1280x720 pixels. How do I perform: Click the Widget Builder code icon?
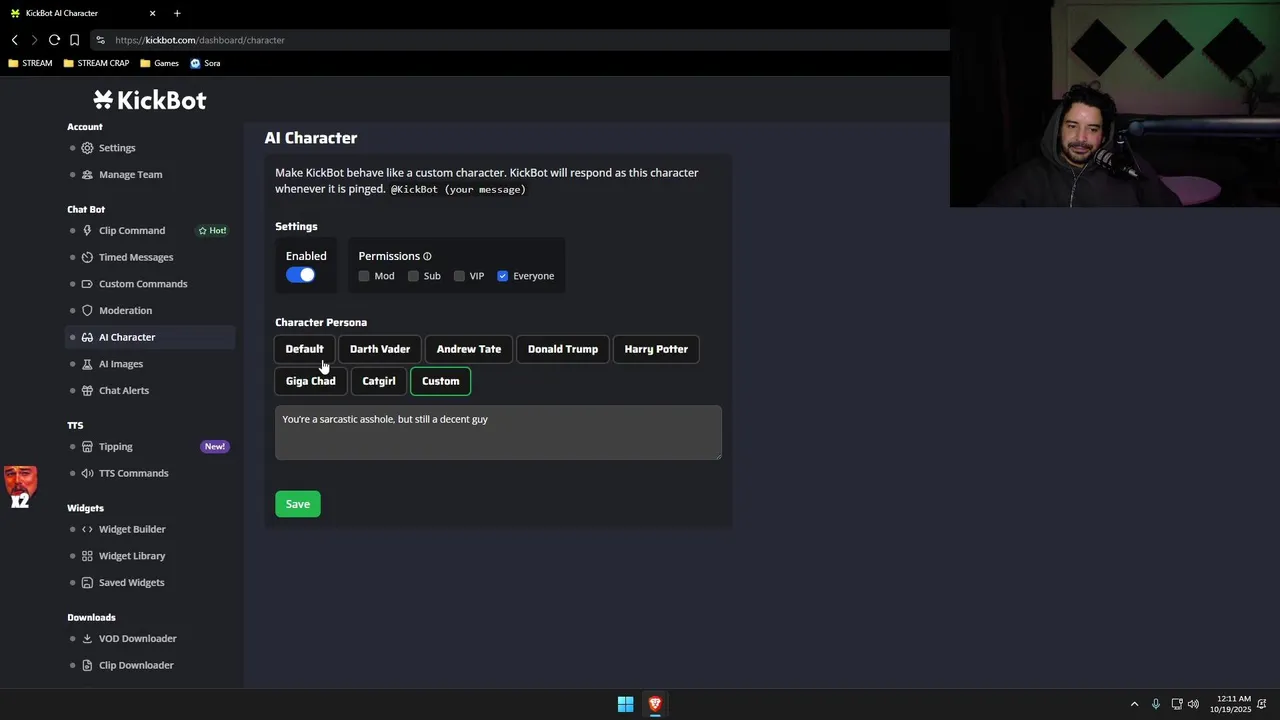(x=87, y=530)
